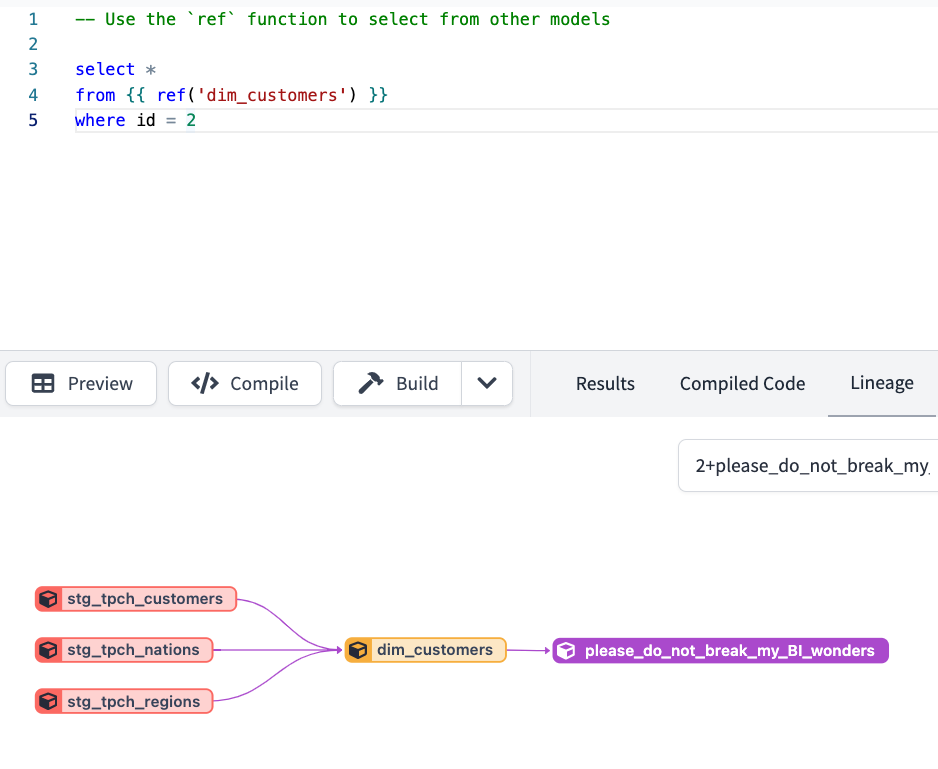This screenshot has width=938, height=769.
Task: Click line number 4 in the gutter
Action: [x=33, y=95]
